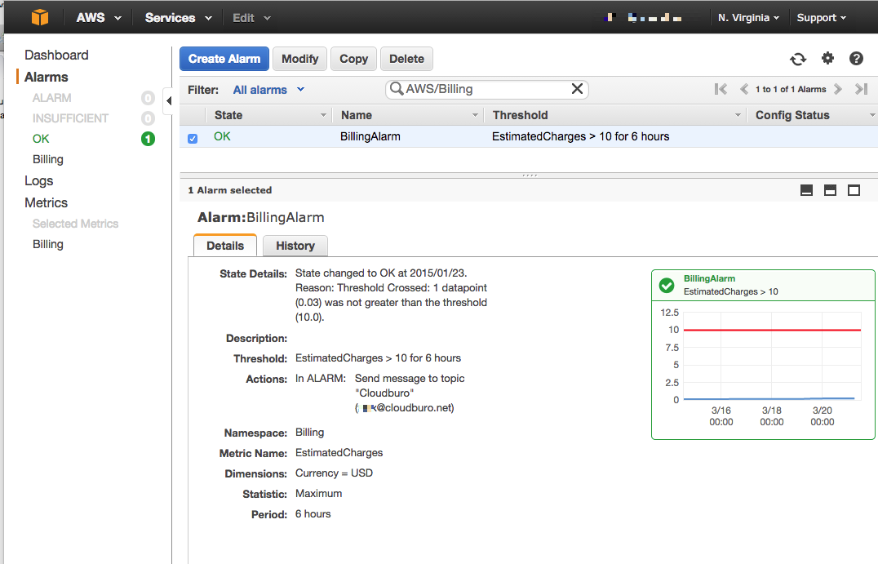
Task: Open the N. Virginia region dropdown
Action: click(750, 18)
